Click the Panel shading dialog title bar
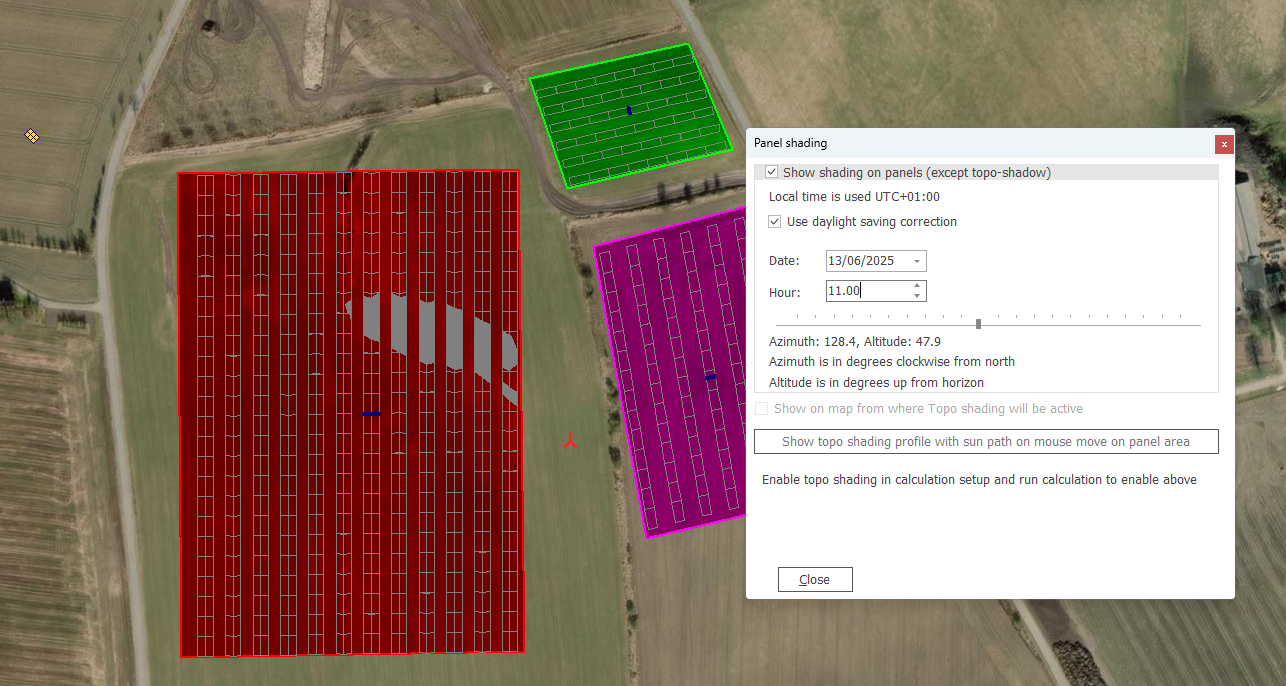The image size is (1286, 686). click(950, 143)
